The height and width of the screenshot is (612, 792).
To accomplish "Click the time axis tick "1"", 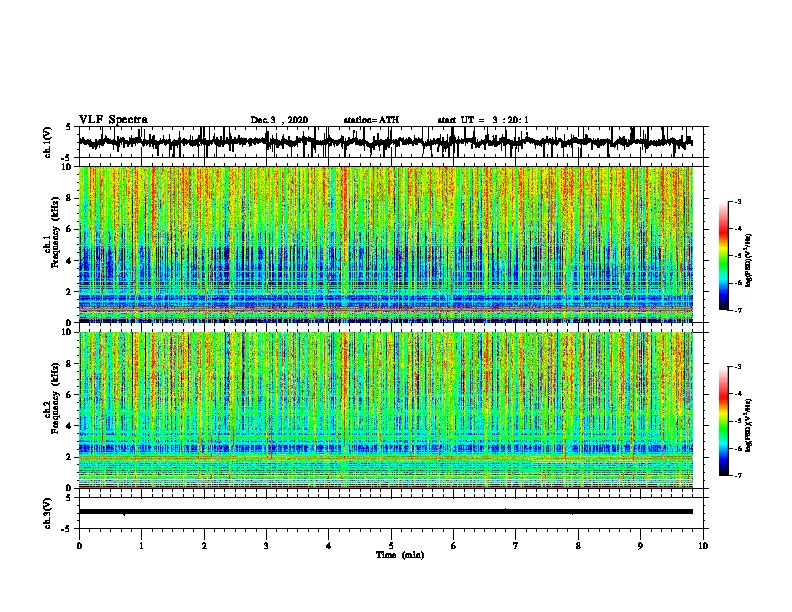I will click(x=141, y=546).
